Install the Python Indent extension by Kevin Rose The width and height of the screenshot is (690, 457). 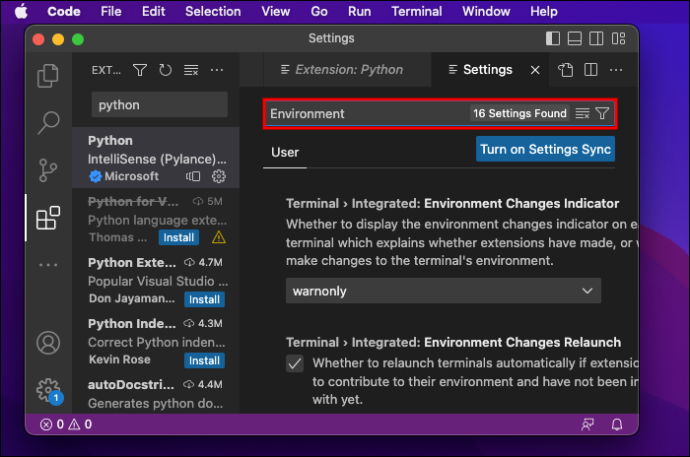tap(204, 361)
